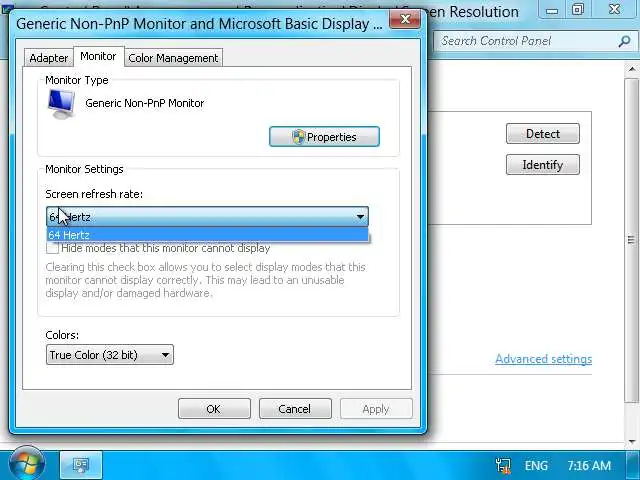Open the Advanced settings link
The image size is (640, 480).
tap(543, 359)
